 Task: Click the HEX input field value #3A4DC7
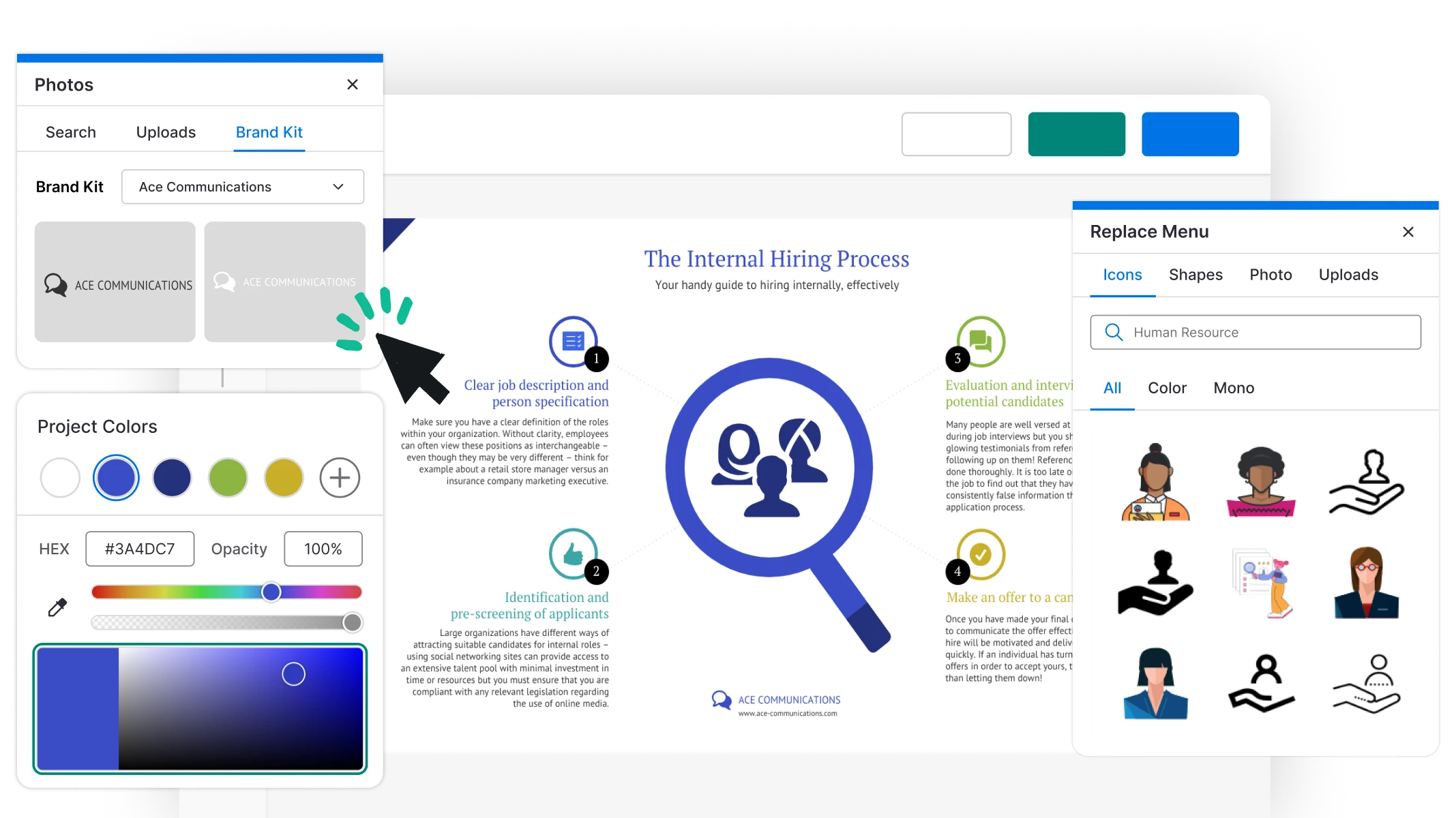pos(140,548)
